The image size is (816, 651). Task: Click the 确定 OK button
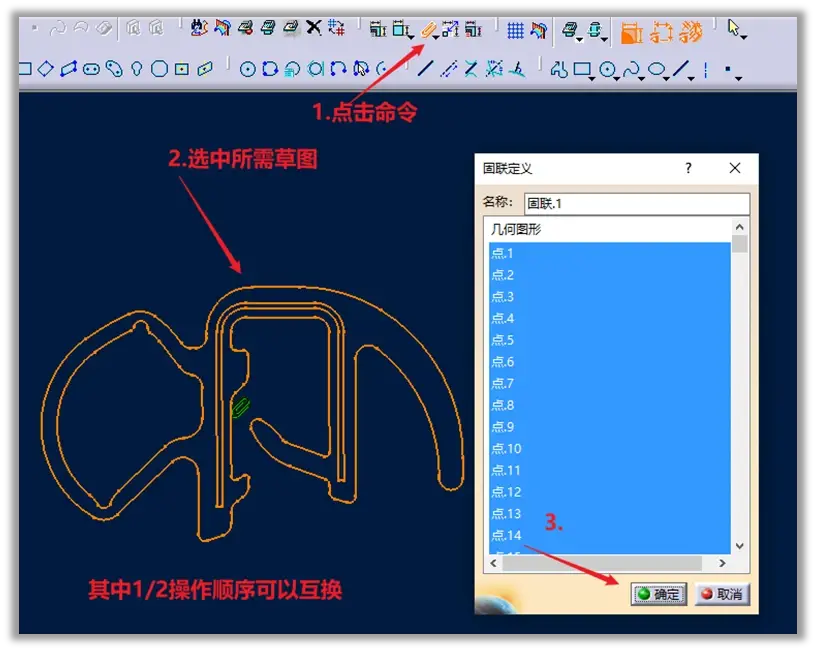pos(659,594)
